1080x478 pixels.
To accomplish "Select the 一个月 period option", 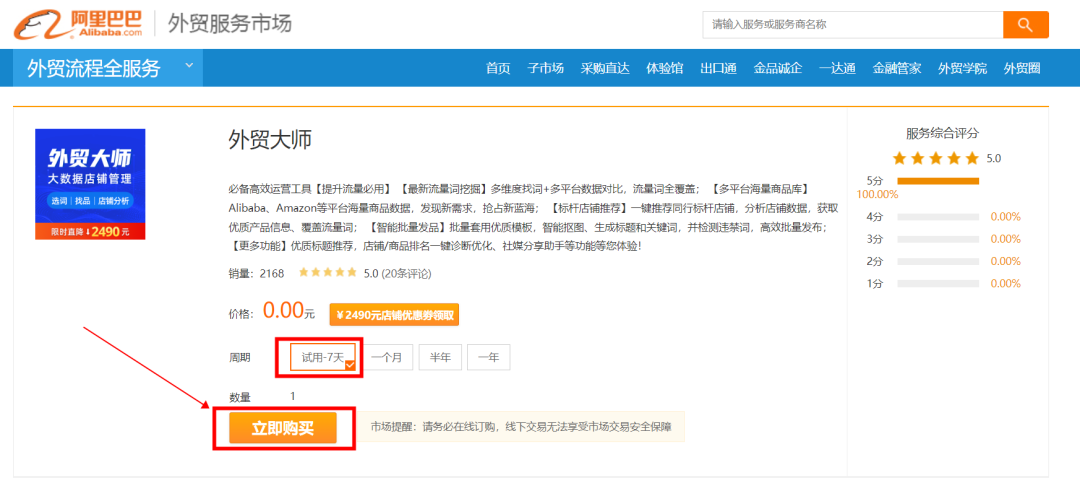I will click(x=388, y=357).
